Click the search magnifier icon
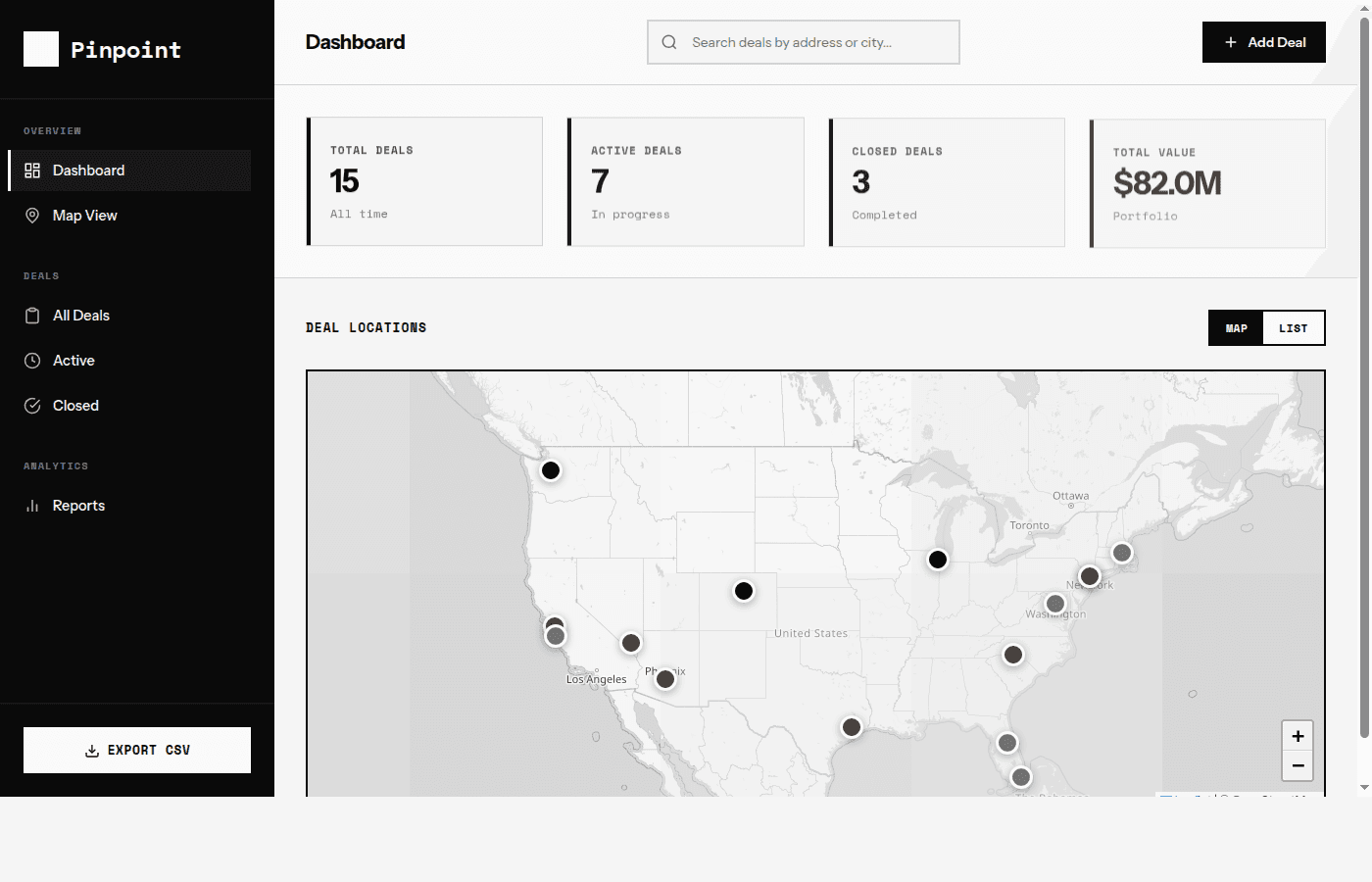 coord(668,42)
